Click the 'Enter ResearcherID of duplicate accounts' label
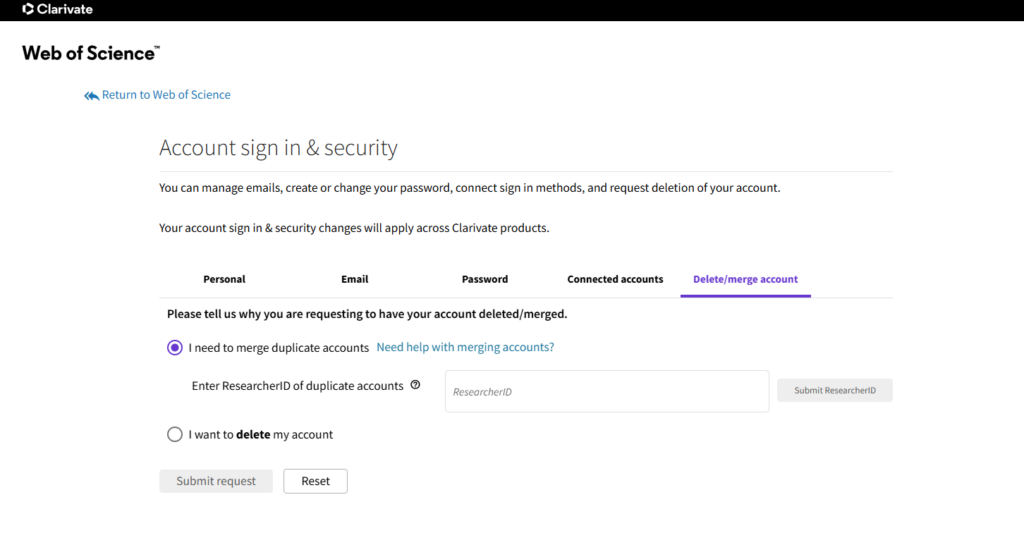Screen dimensions: 1024x533 [x=297, y=385]
